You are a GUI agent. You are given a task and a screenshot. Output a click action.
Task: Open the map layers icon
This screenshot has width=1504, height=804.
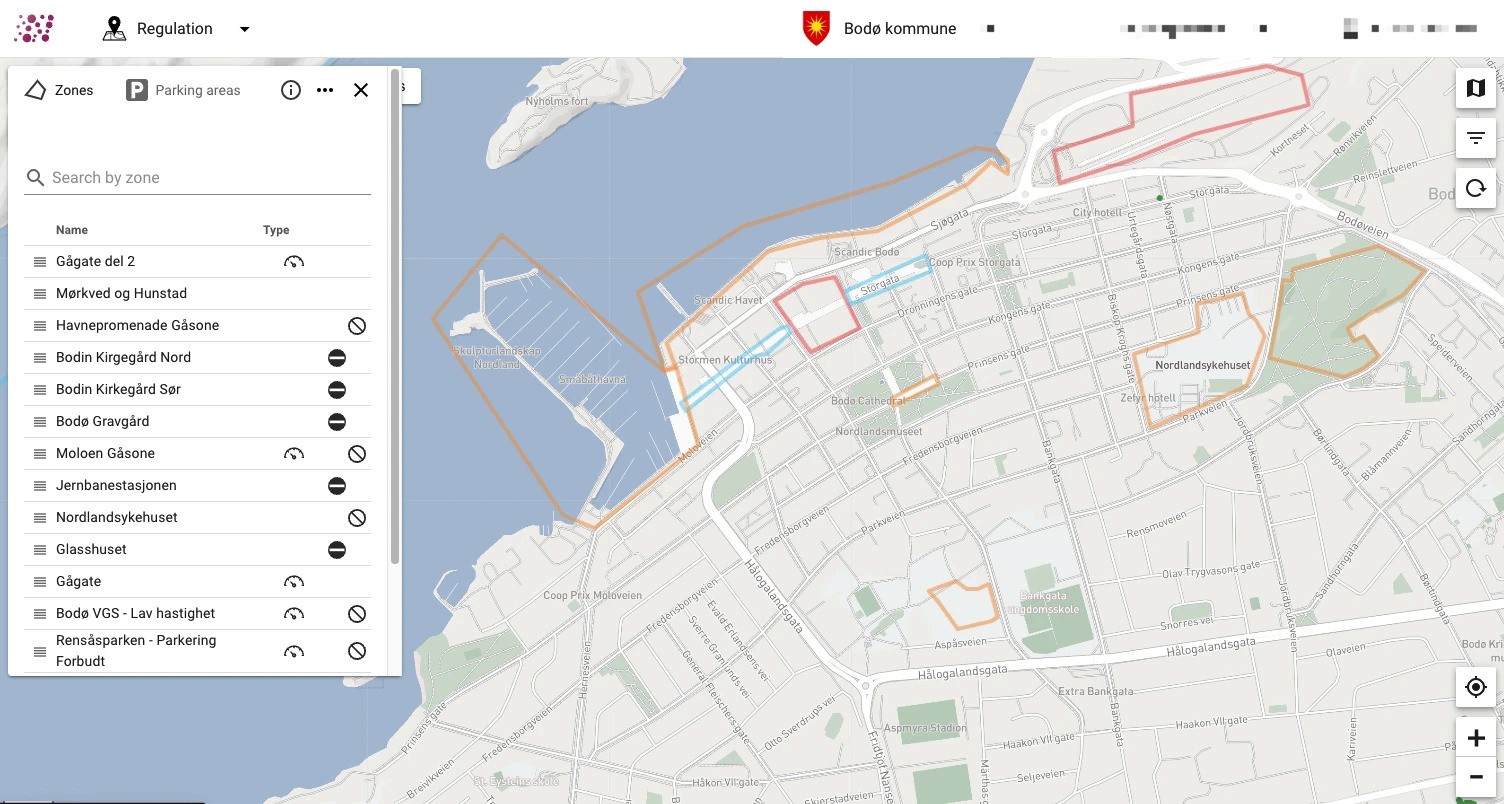pos(1475,88)
